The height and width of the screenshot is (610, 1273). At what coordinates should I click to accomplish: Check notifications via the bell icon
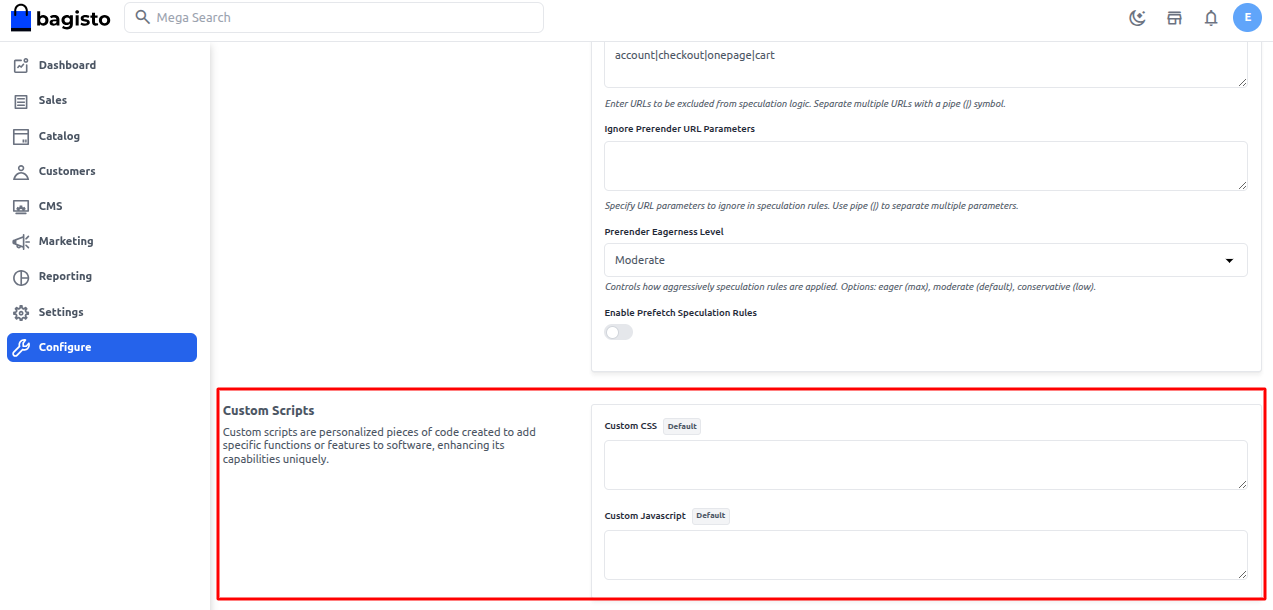[x=1210, y=17]
